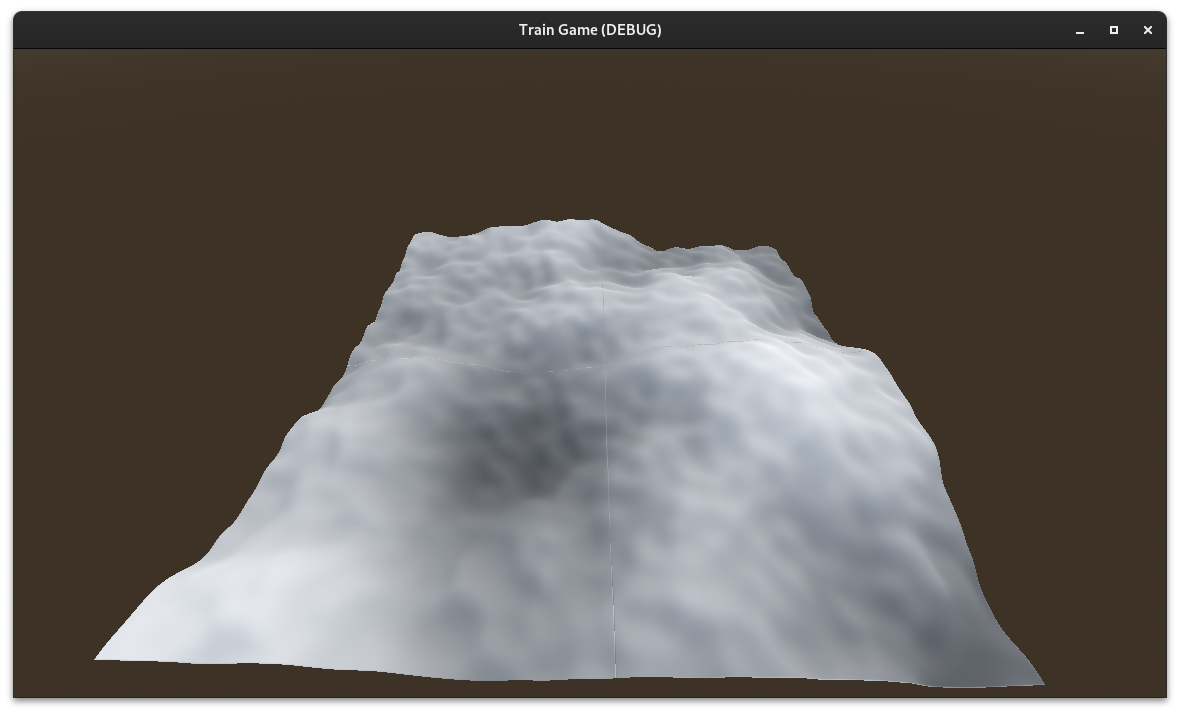Click the Train Game (DEBUG) title text

point(590,30)
